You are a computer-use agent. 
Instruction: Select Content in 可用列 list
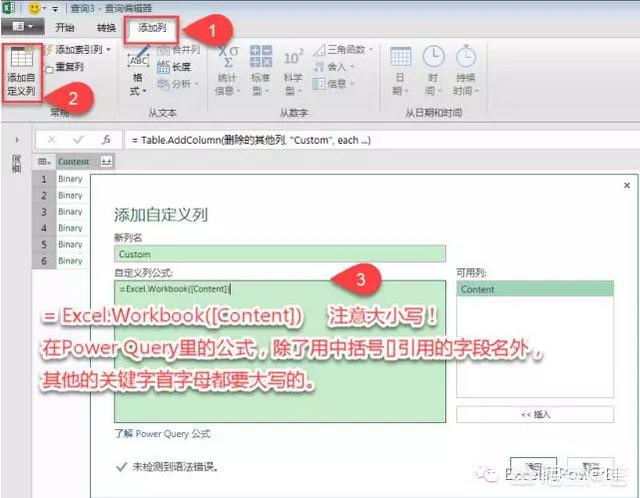pyautogui.click(x=535, y=289)
